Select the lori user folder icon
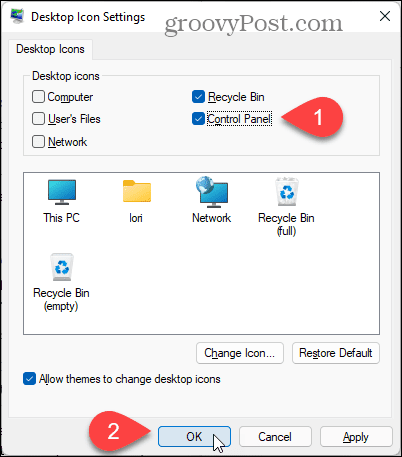Viewport: 402px width, 457px height. [x=137, y=191]
